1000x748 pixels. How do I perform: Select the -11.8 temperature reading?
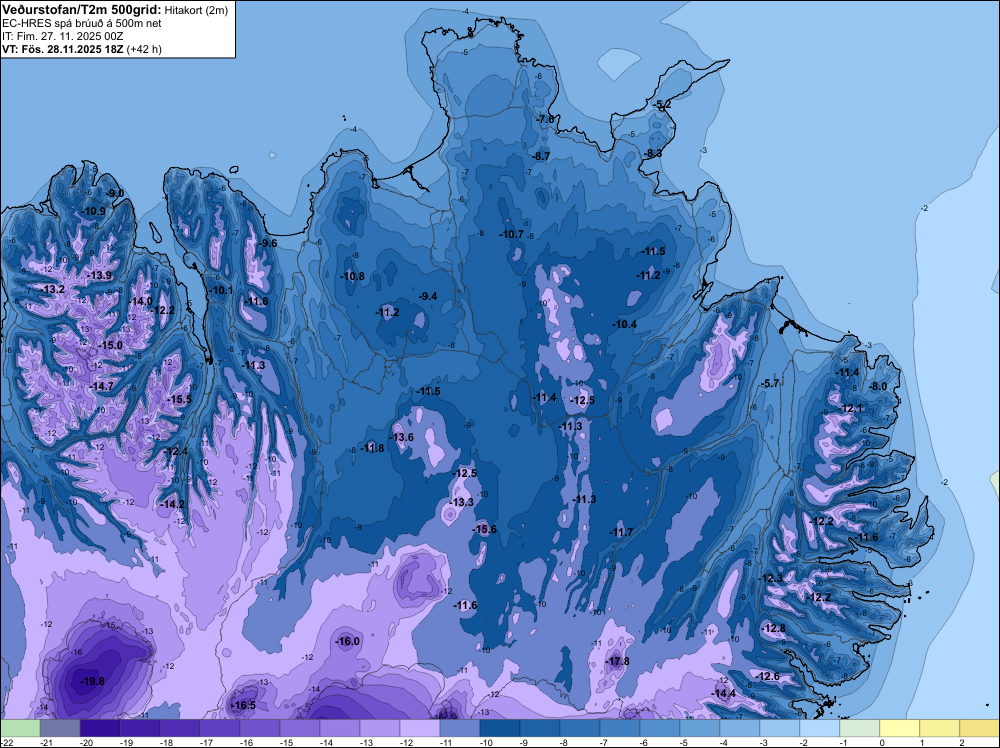373,448
